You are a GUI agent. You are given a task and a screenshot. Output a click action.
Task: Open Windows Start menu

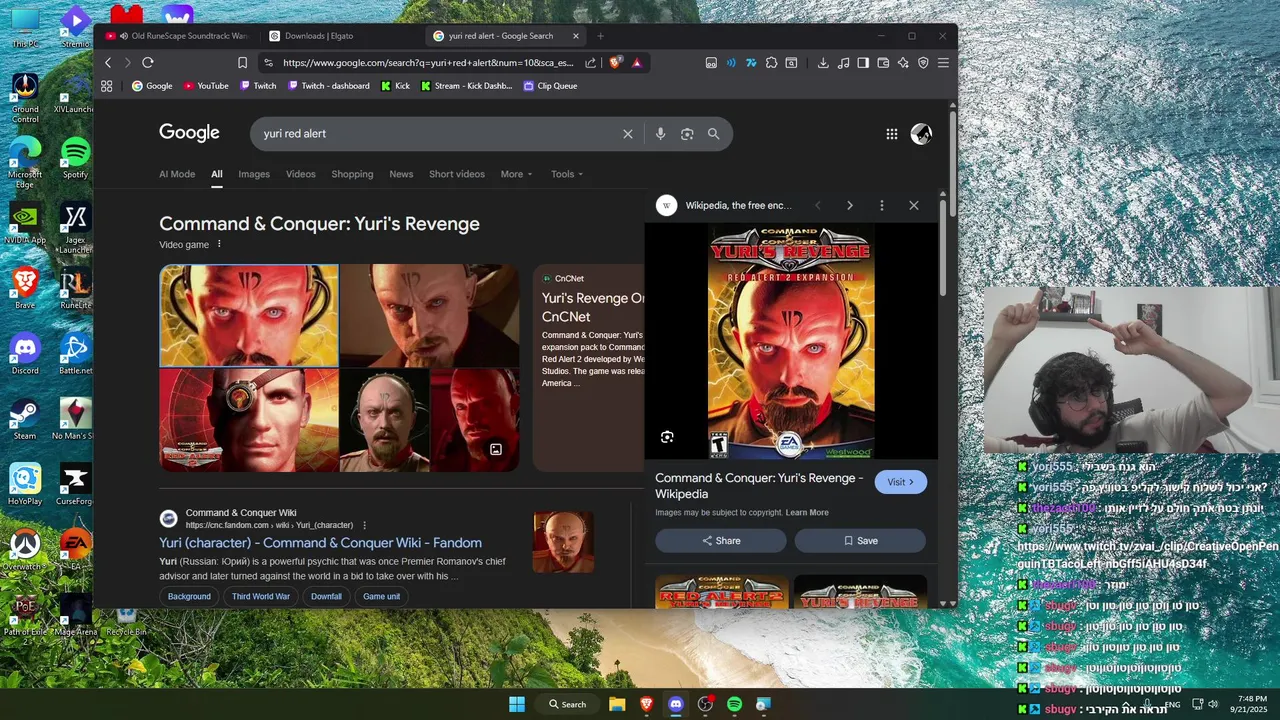517,704
